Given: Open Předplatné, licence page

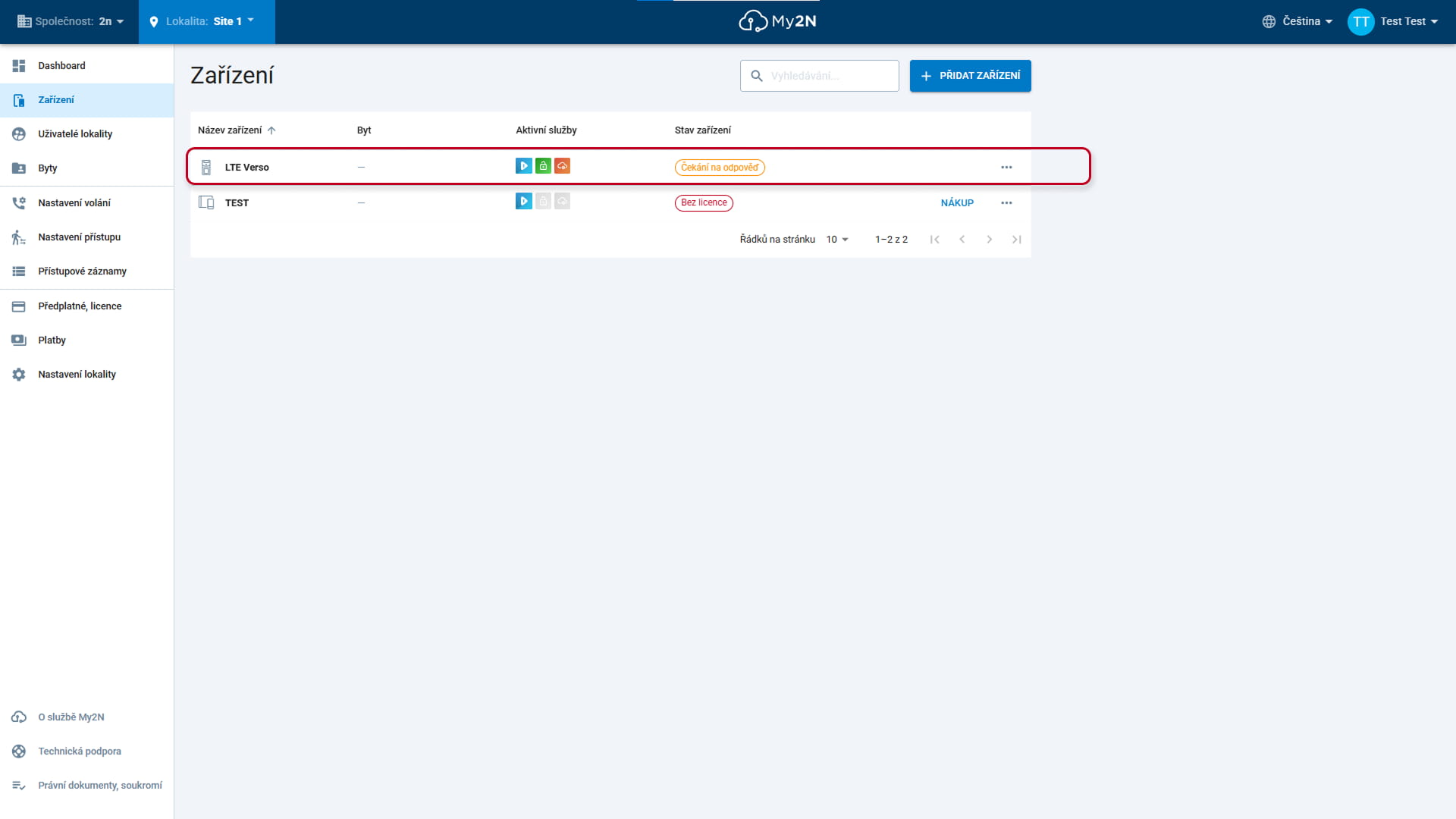Looking at the screenshot, I should 86,306.
